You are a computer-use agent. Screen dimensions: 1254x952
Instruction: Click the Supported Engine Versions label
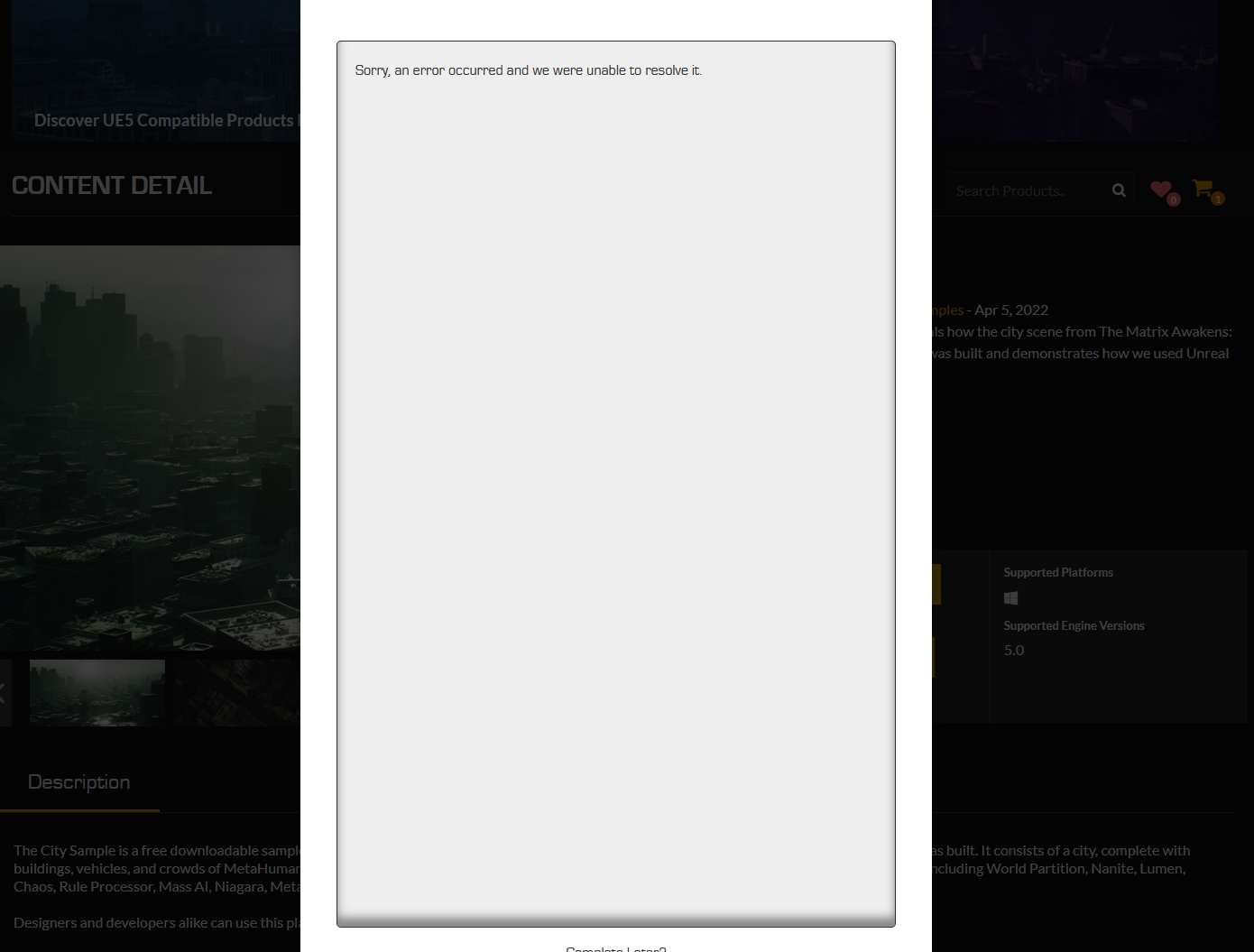(1074, 626)
